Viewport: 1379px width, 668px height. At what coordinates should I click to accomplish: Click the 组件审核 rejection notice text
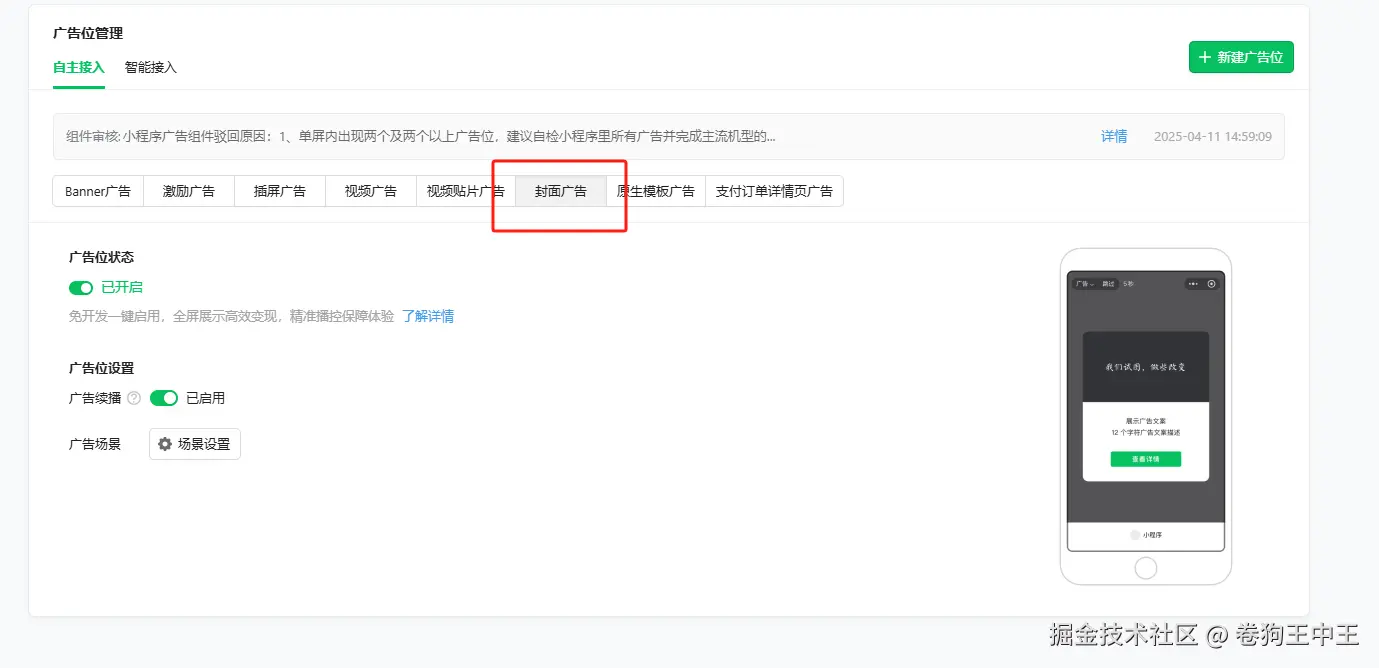click(421, 136)
